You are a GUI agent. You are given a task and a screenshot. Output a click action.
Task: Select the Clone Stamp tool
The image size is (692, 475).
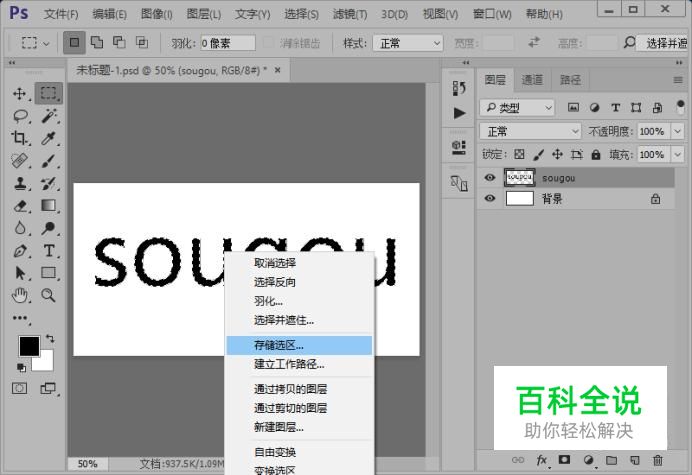[19, 183]
